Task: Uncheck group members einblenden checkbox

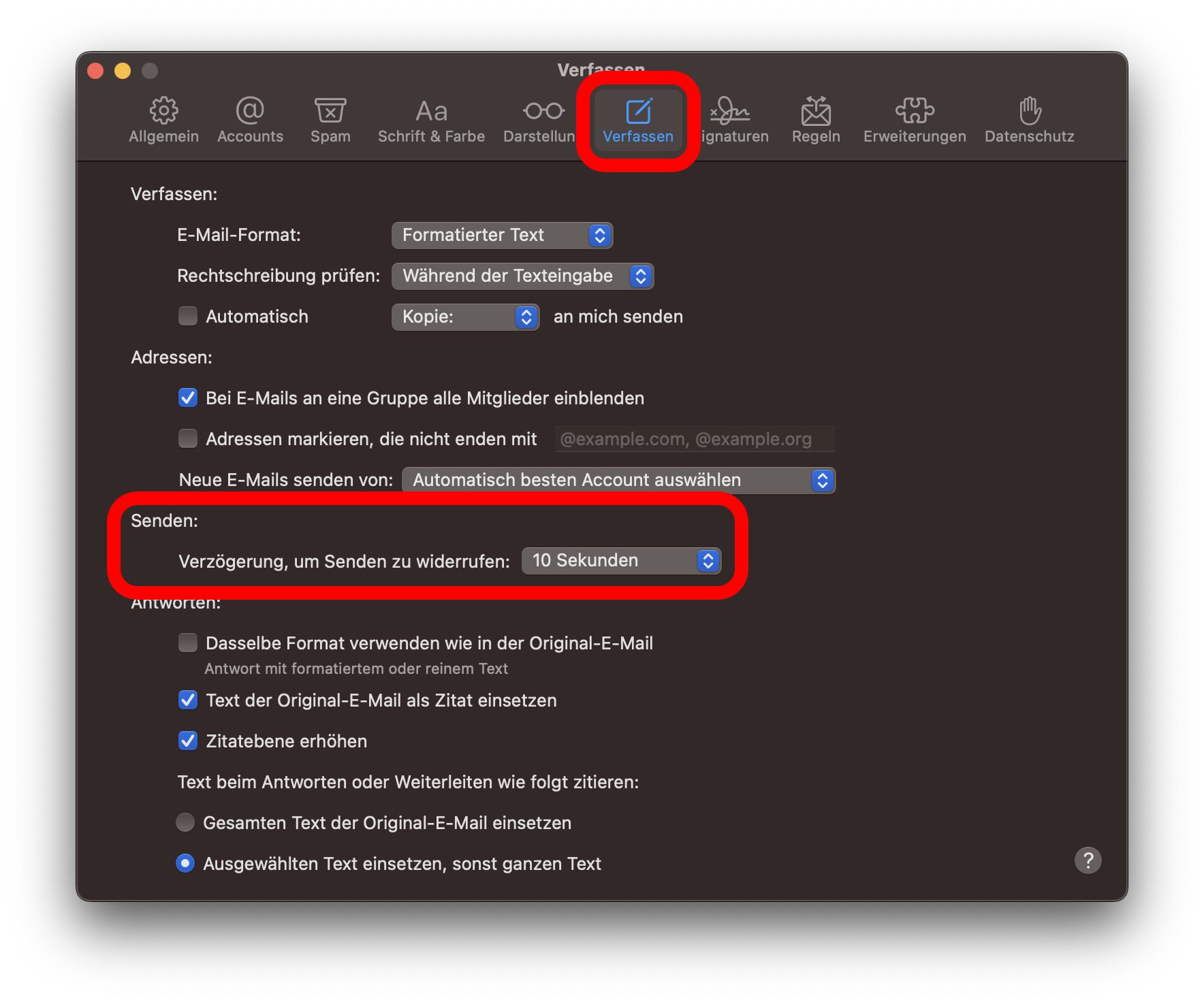Action: point(188,398)
